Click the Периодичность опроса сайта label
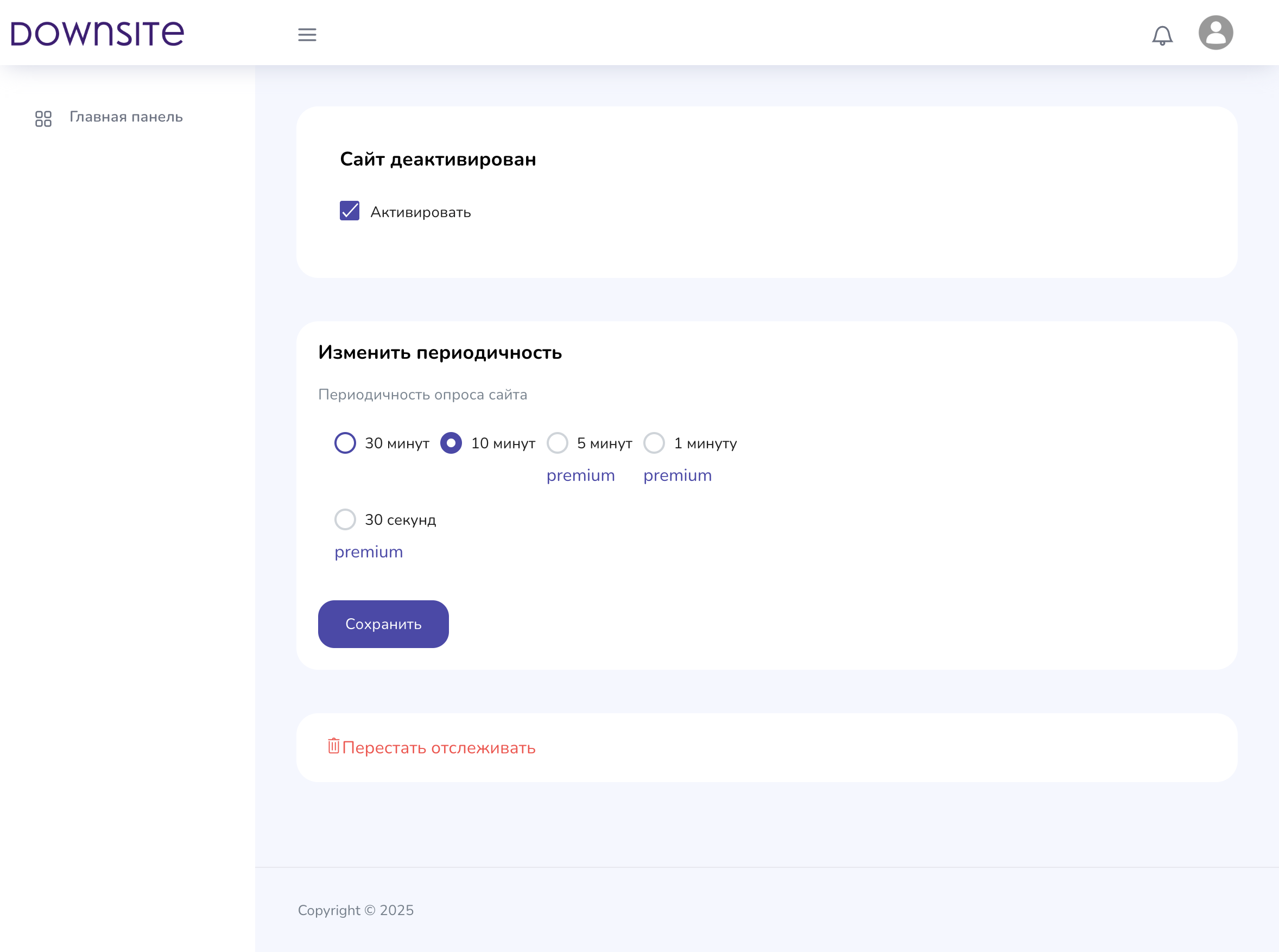This screenshot has height=952, width=1279. pyautogui.click(x=422, y=395)
